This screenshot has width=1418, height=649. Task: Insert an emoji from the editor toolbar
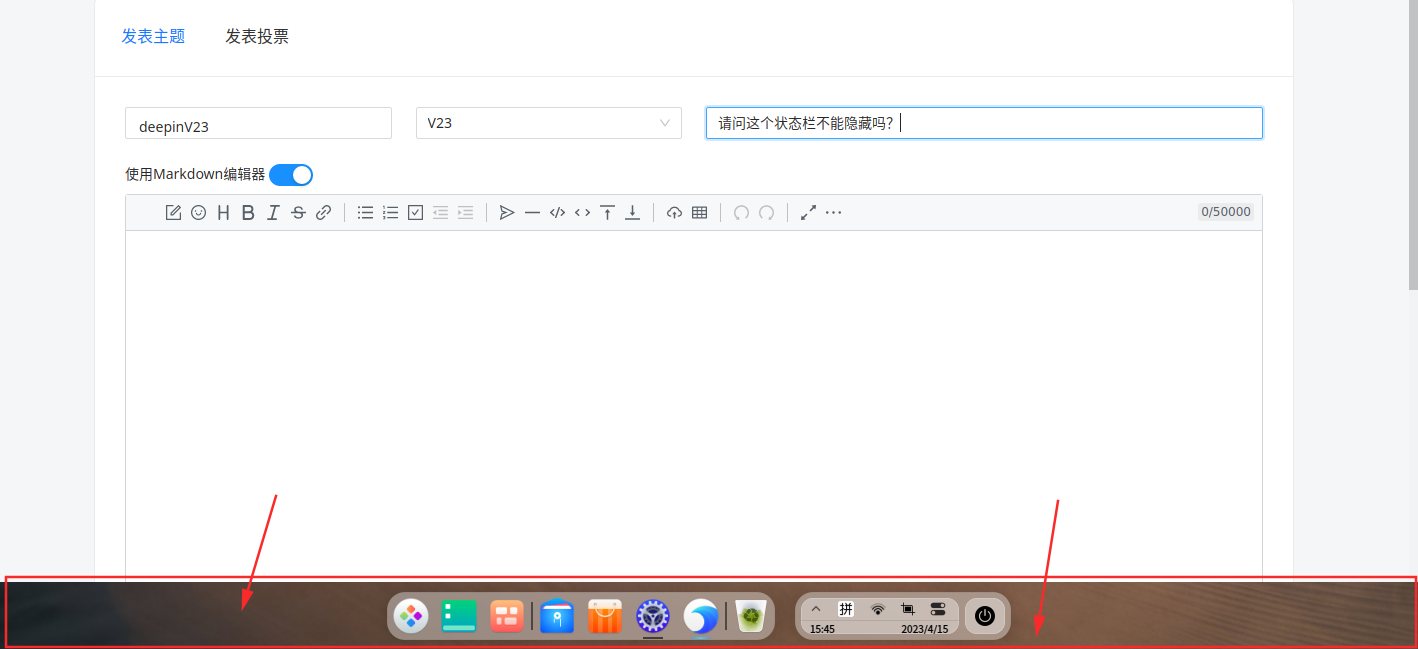tap(198, 212)
